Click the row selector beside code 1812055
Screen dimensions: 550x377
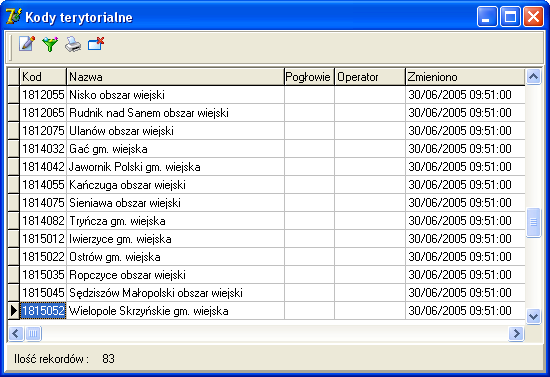coord(14,95)
